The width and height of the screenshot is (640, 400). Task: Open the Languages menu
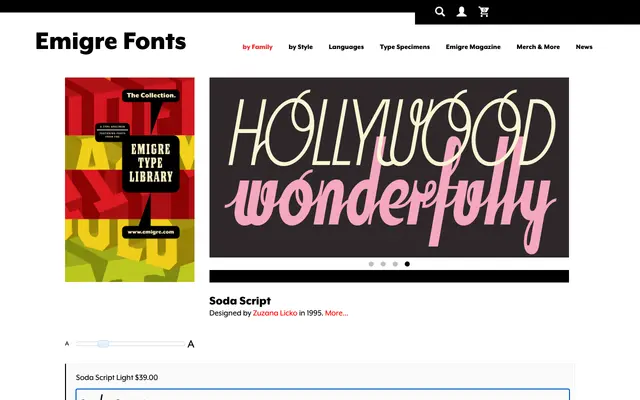pyautogui.click(x=346, y=47)
